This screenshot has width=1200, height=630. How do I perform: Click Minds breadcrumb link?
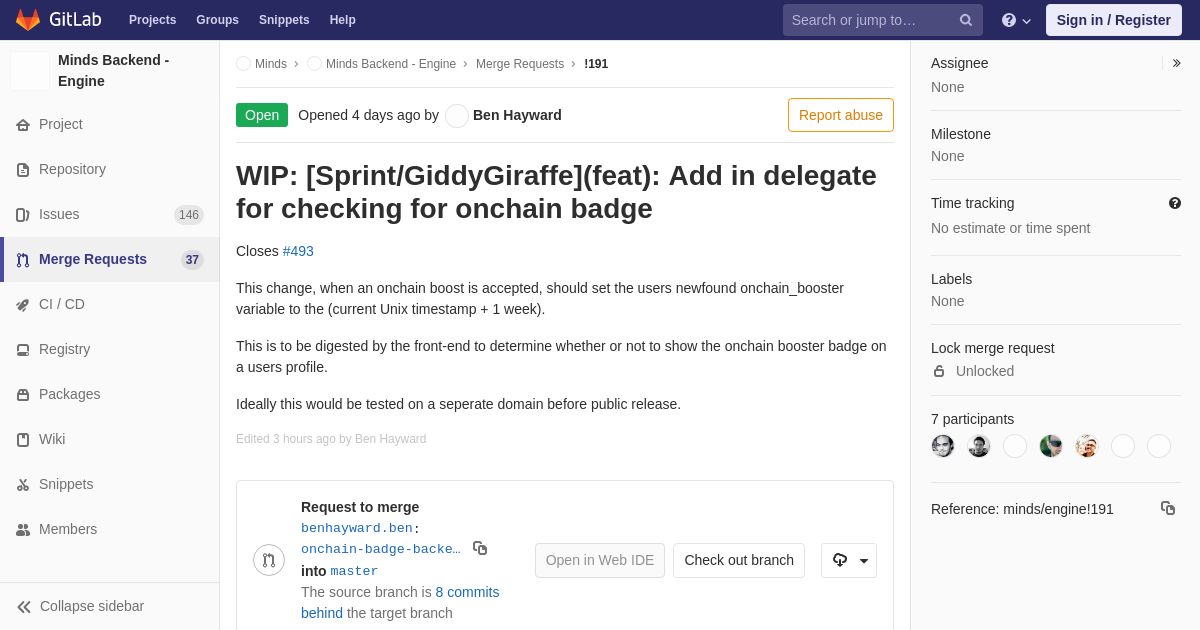[x=271, y=64]
